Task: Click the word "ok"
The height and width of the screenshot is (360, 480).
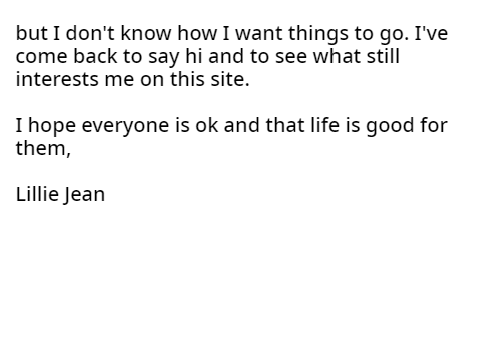Action: tap(207, 125)
